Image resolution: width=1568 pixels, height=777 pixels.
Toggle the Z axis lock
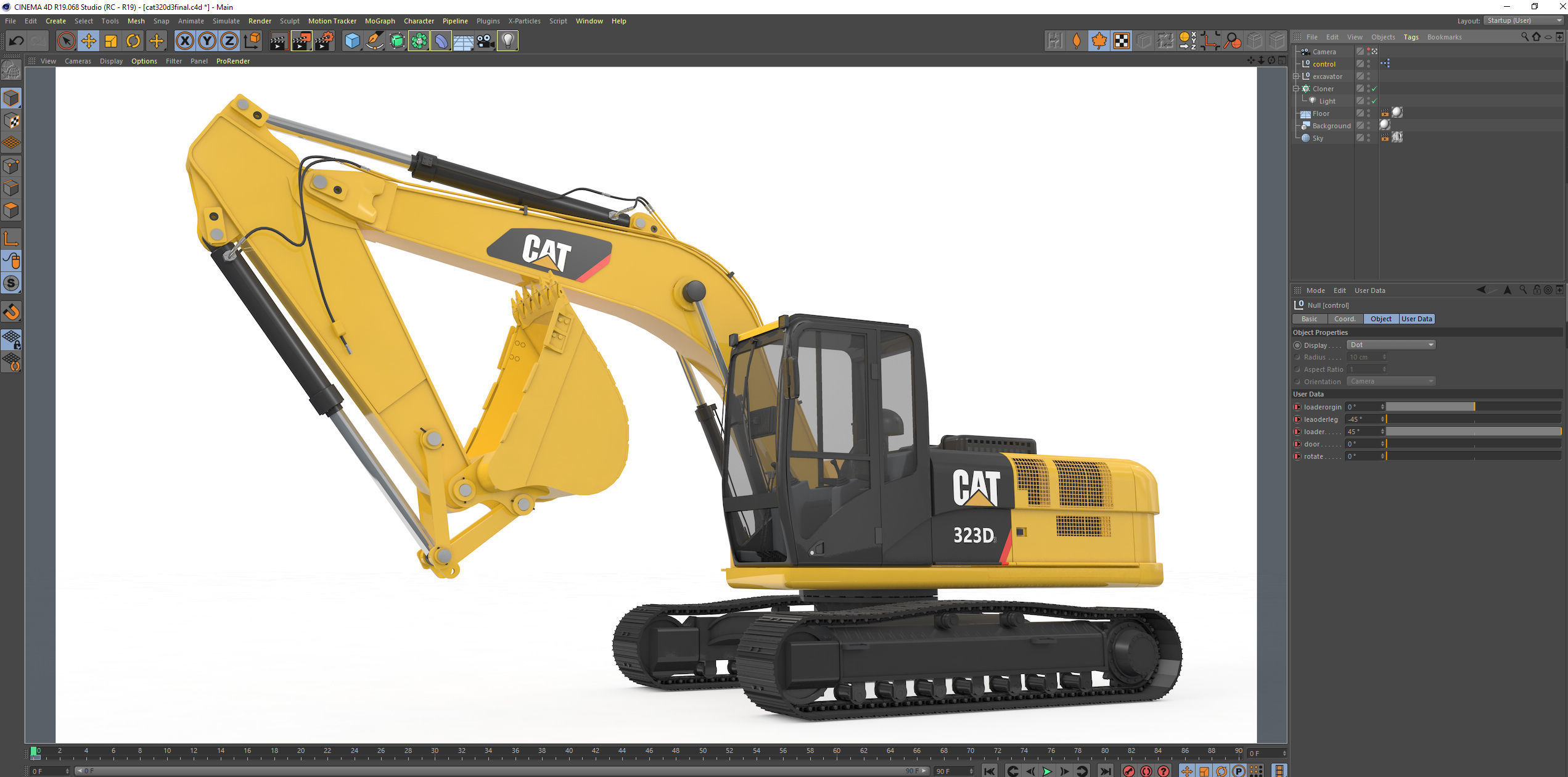click(x=229, y=41)
